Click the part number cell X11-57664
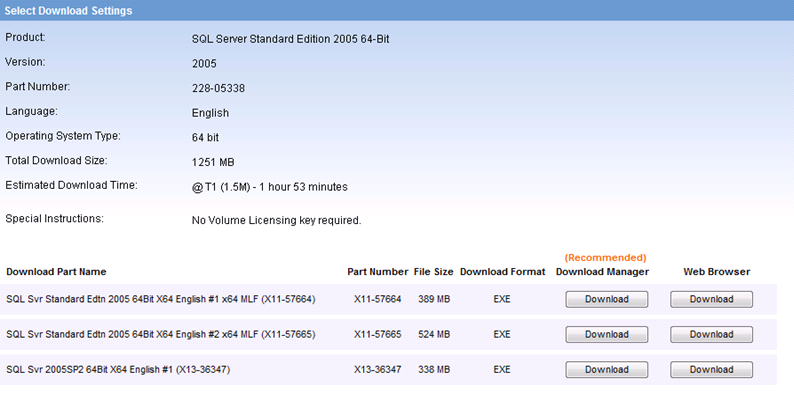794x393 pixels. (x=378, y=299)
